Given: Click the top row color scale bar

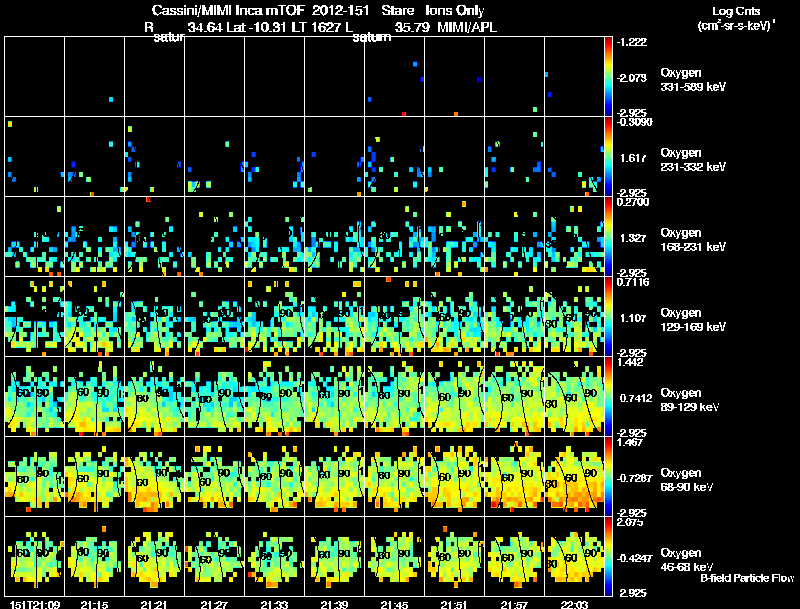Looking at the screenshot, I should click(x=608, y=77).
